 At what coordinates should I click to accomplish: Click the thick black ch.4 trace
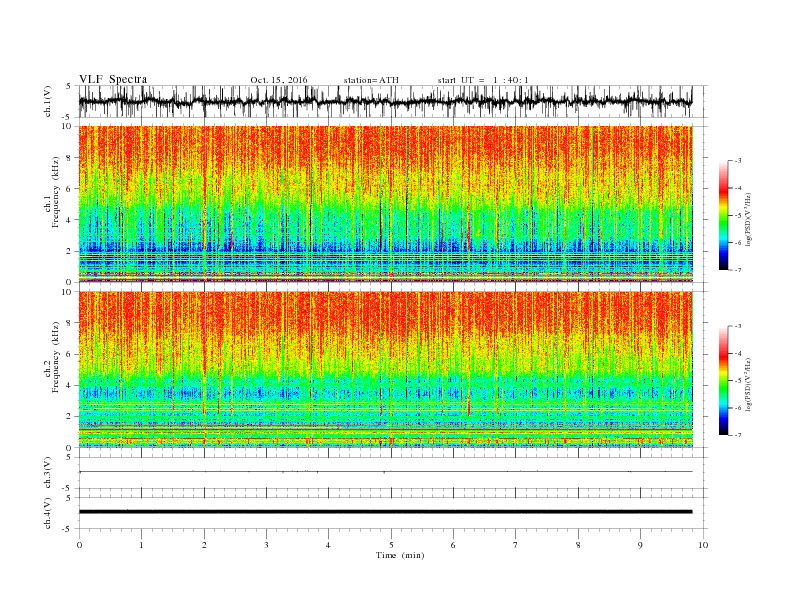pos(385,512)
